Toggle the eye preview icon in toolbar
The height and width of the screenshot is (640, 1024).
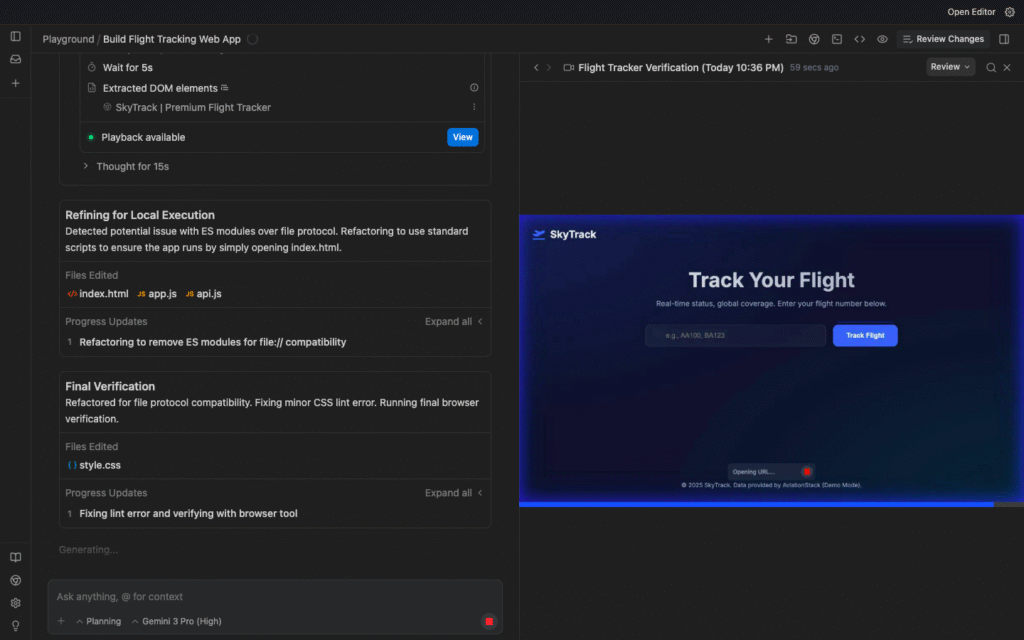pyautogui.click(x=882, y=39)
